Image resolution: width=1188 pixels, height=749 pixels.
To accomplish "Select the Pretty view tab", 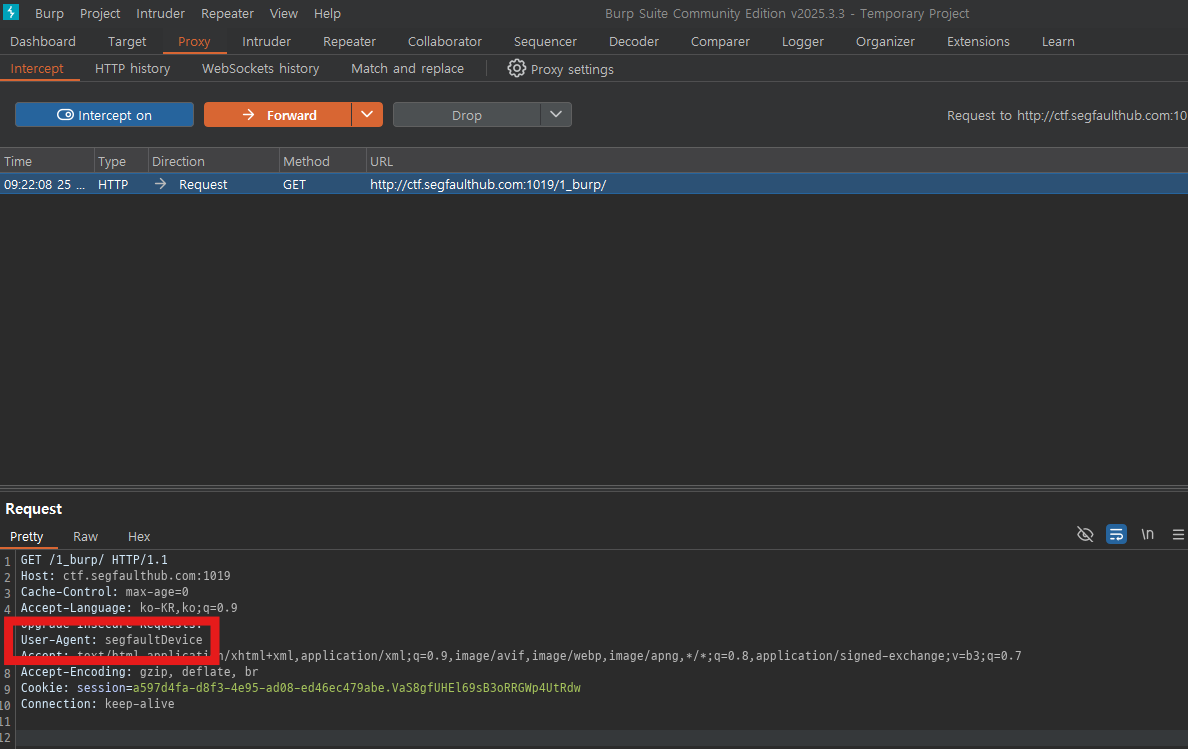I will 27,536.
